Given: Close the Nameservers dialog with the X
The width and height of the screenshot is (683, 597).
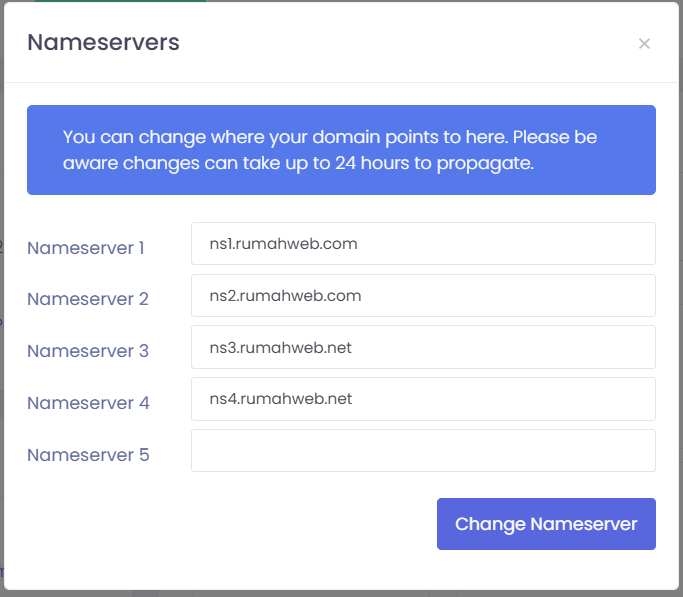Looking at the screenshot, I should coord(644,43).
